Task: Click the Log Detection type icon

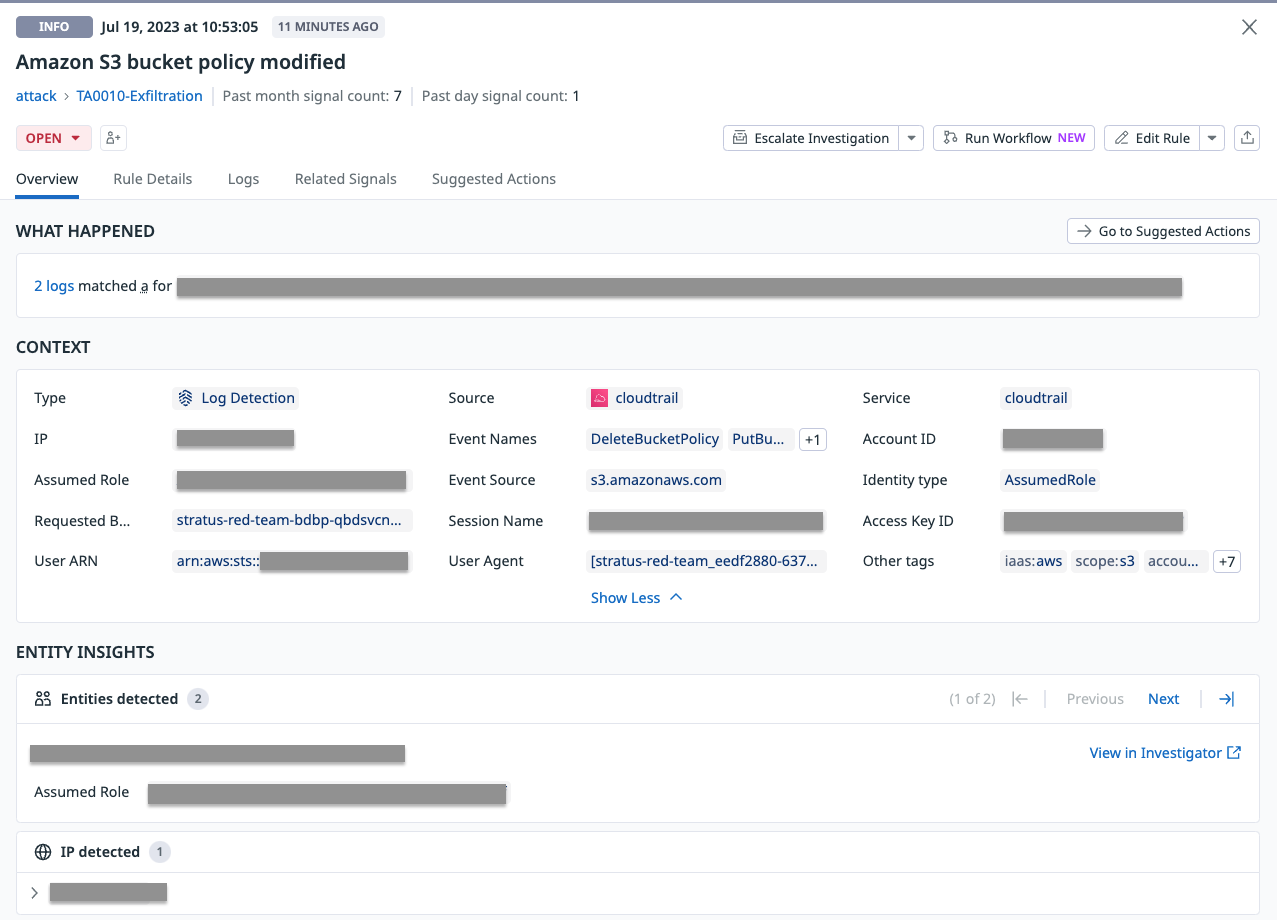Action: click(x=184, y=398)
